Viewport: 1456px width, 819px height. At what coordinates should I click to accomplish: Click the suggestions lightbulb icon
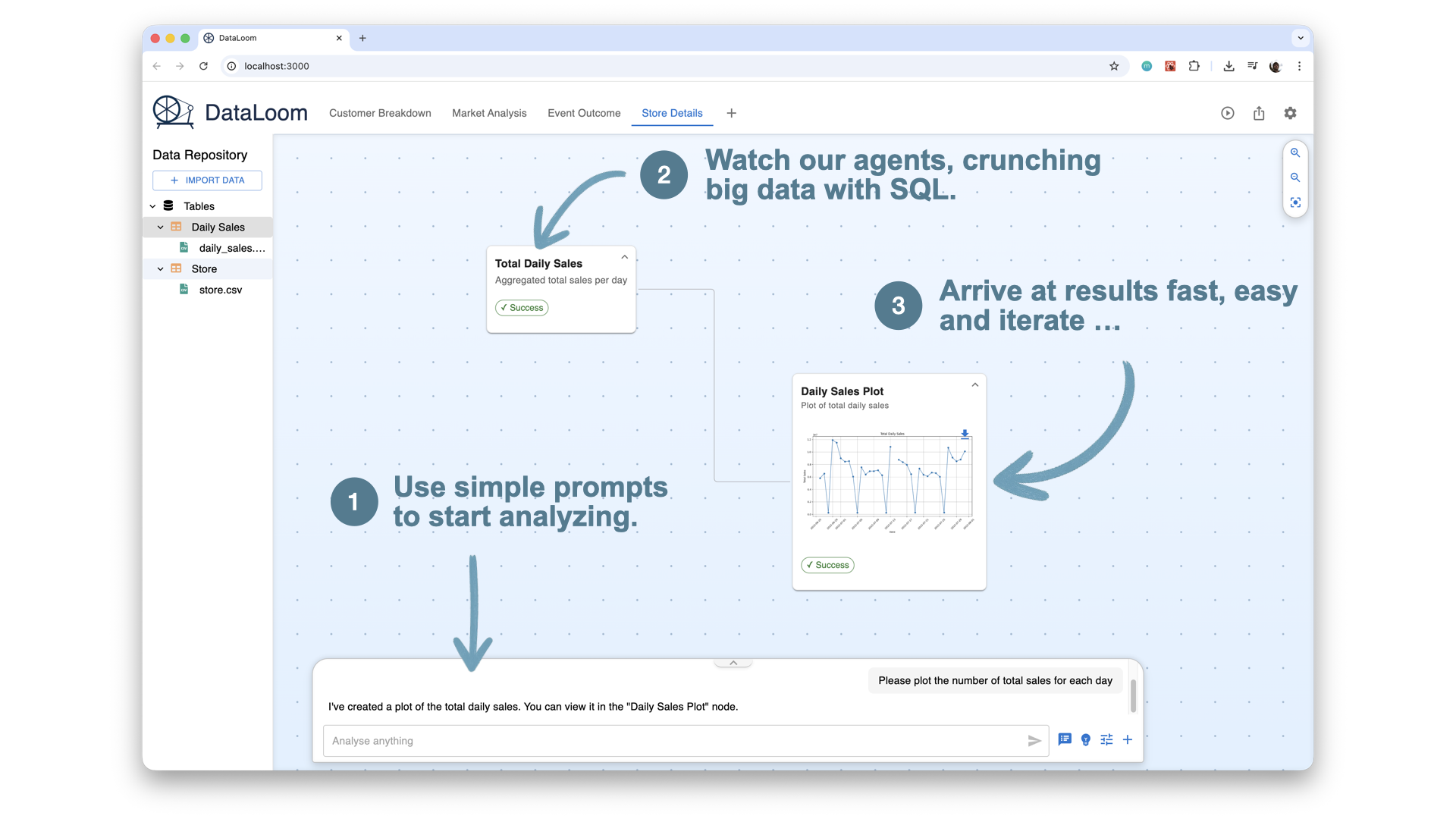(1085, 740)
